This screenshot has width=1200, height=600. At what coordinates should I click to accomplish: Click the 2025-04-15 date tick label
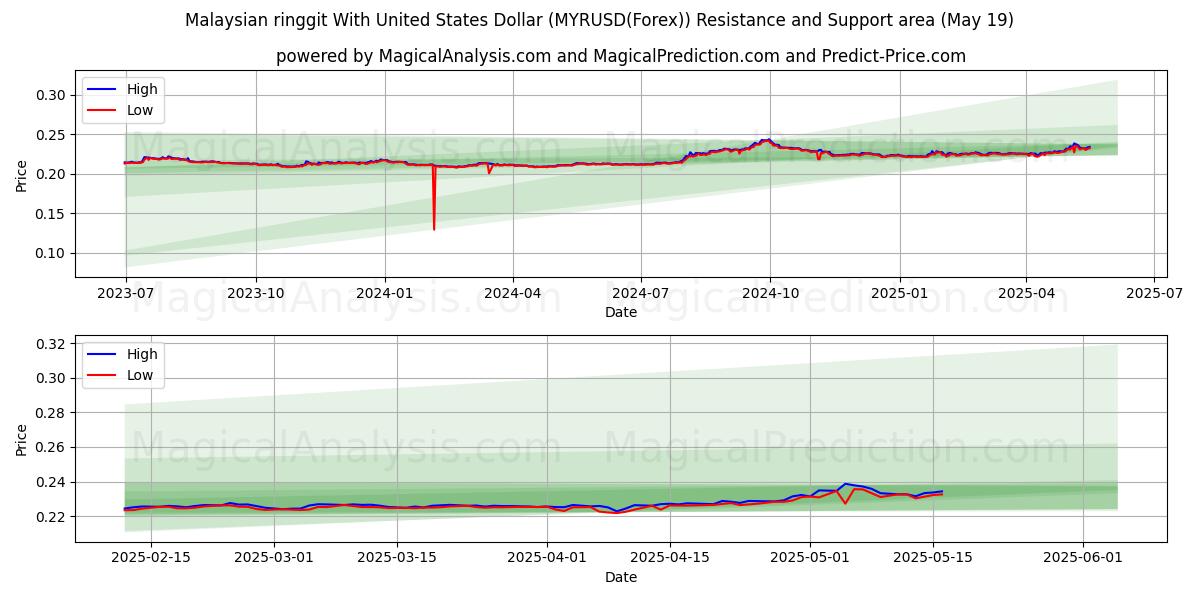coord(671,559)
